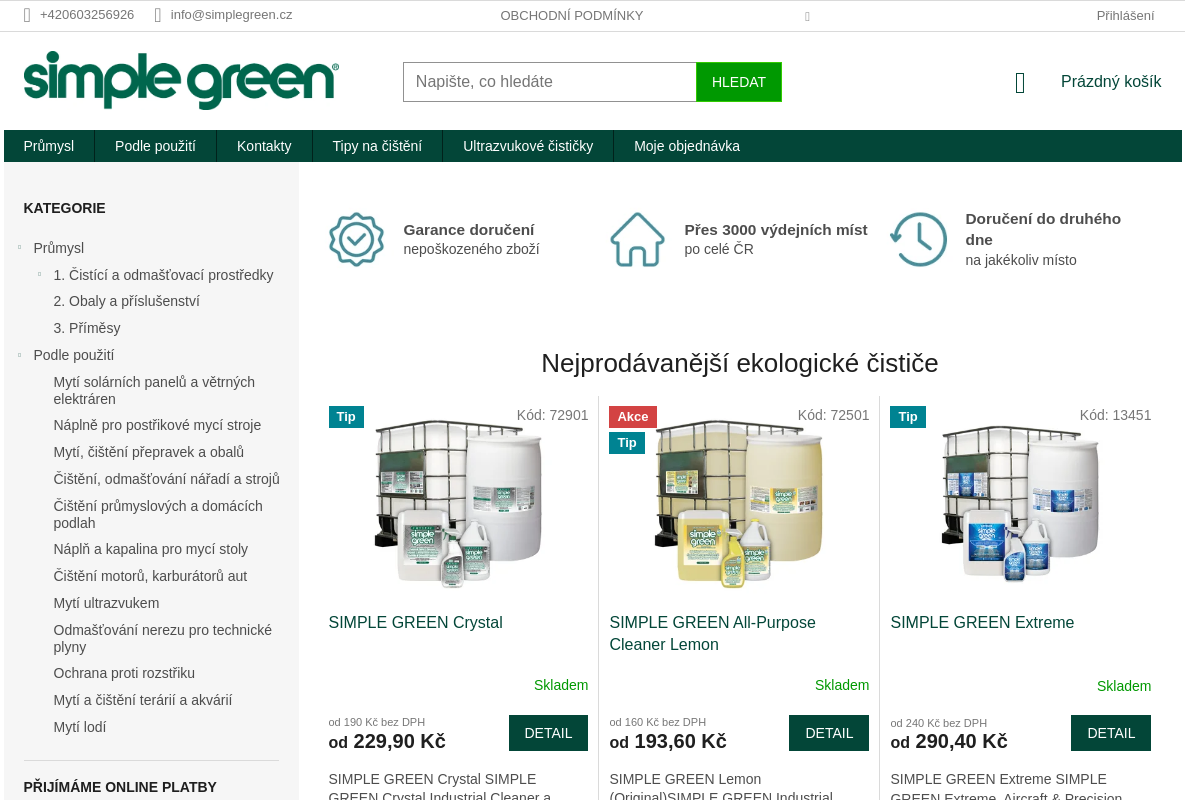Open SIMPLE GREEN All-Purpose Cleaner Lemon title

pos(712,634)
